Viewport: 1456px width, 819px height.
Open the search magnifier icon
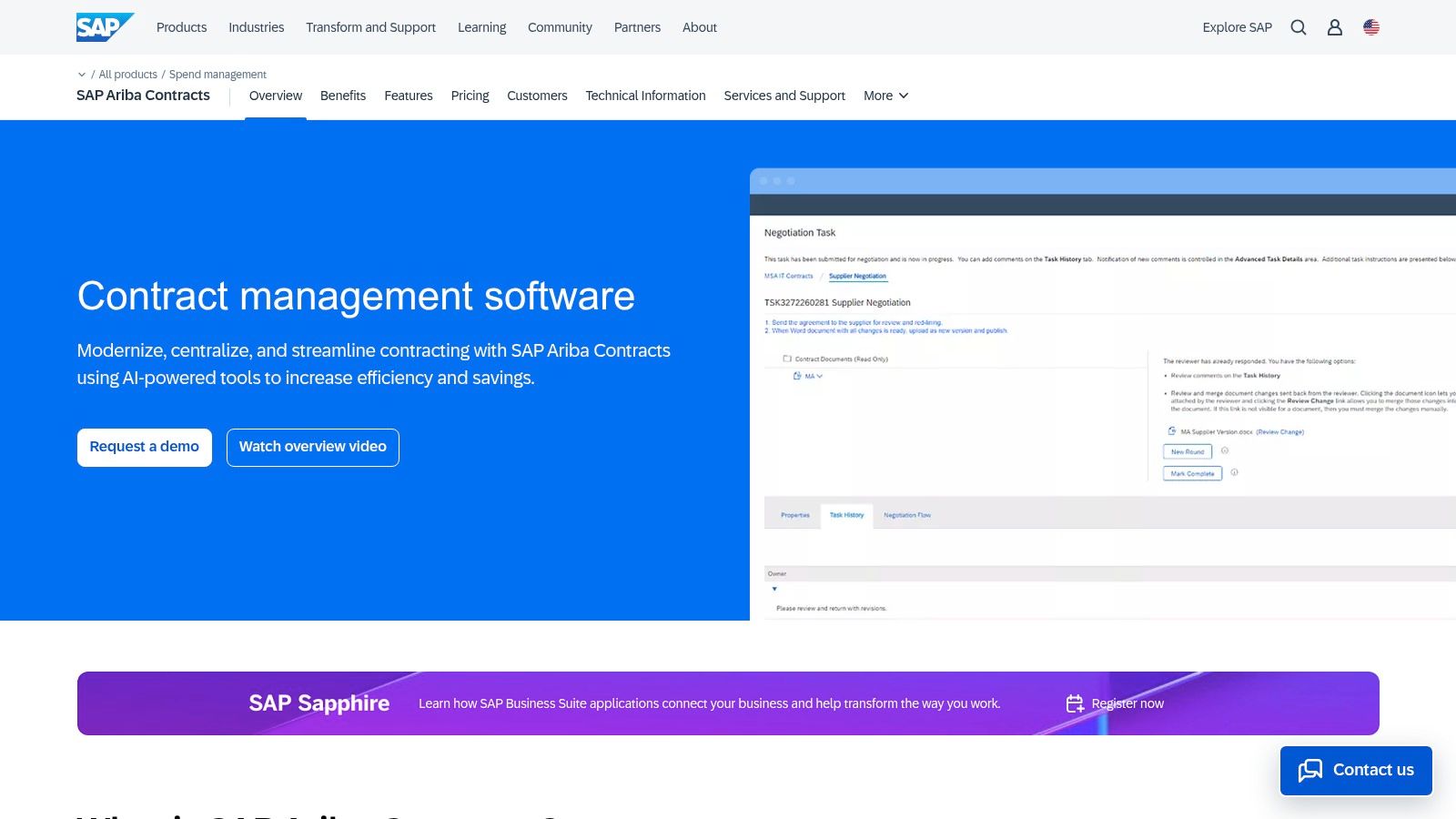[1299, 27]
